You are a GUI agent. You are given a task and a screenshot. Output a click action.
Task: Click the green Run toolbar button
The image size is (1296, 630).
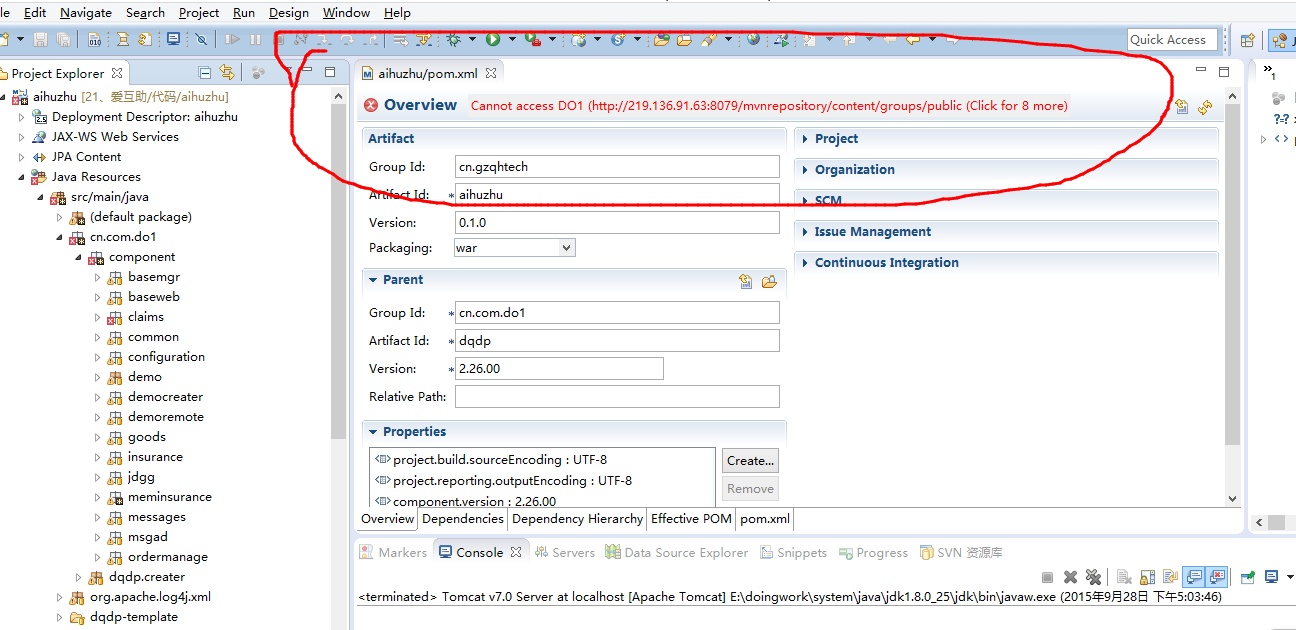(493, 40)
